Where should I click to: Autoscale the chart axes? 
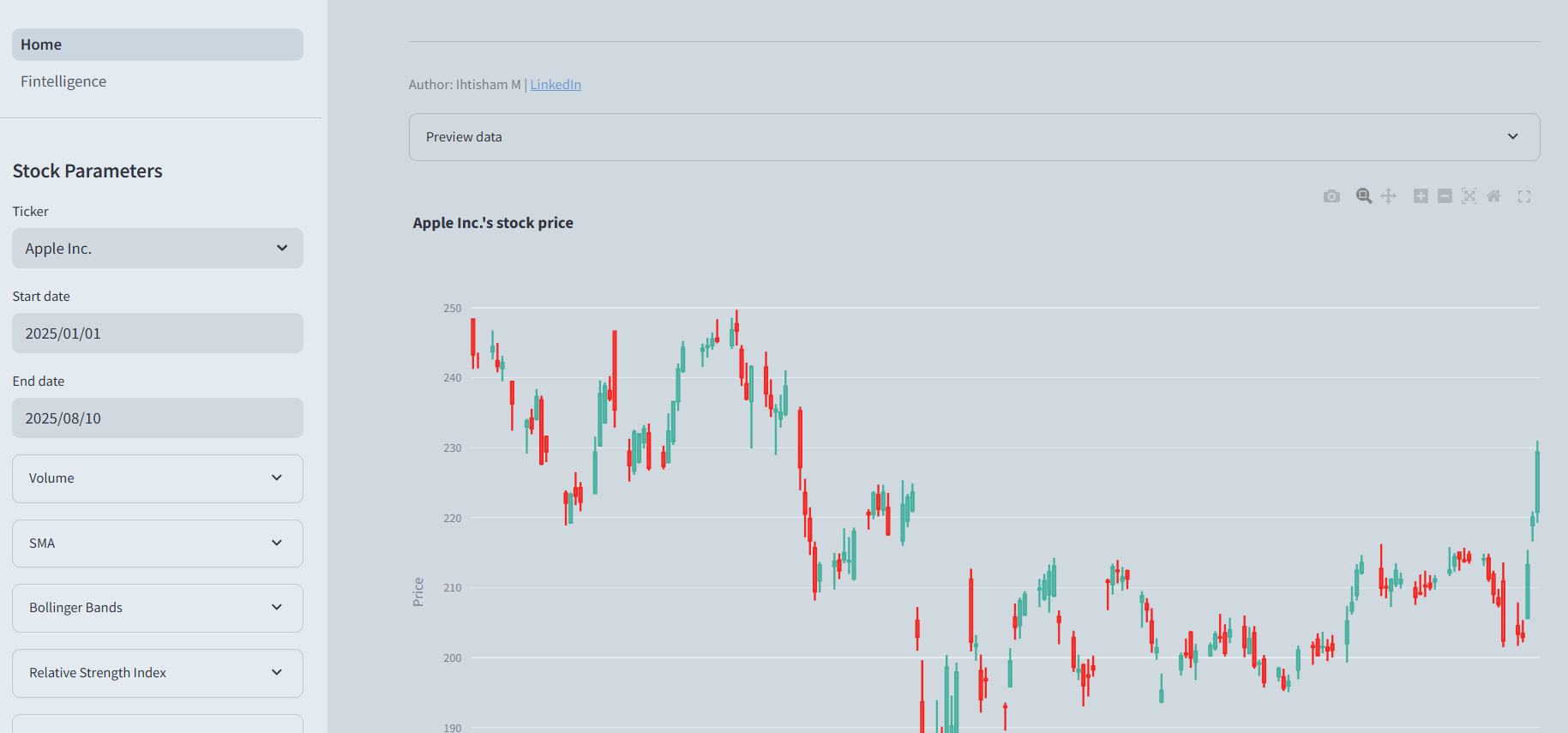tap(1469, 196)
